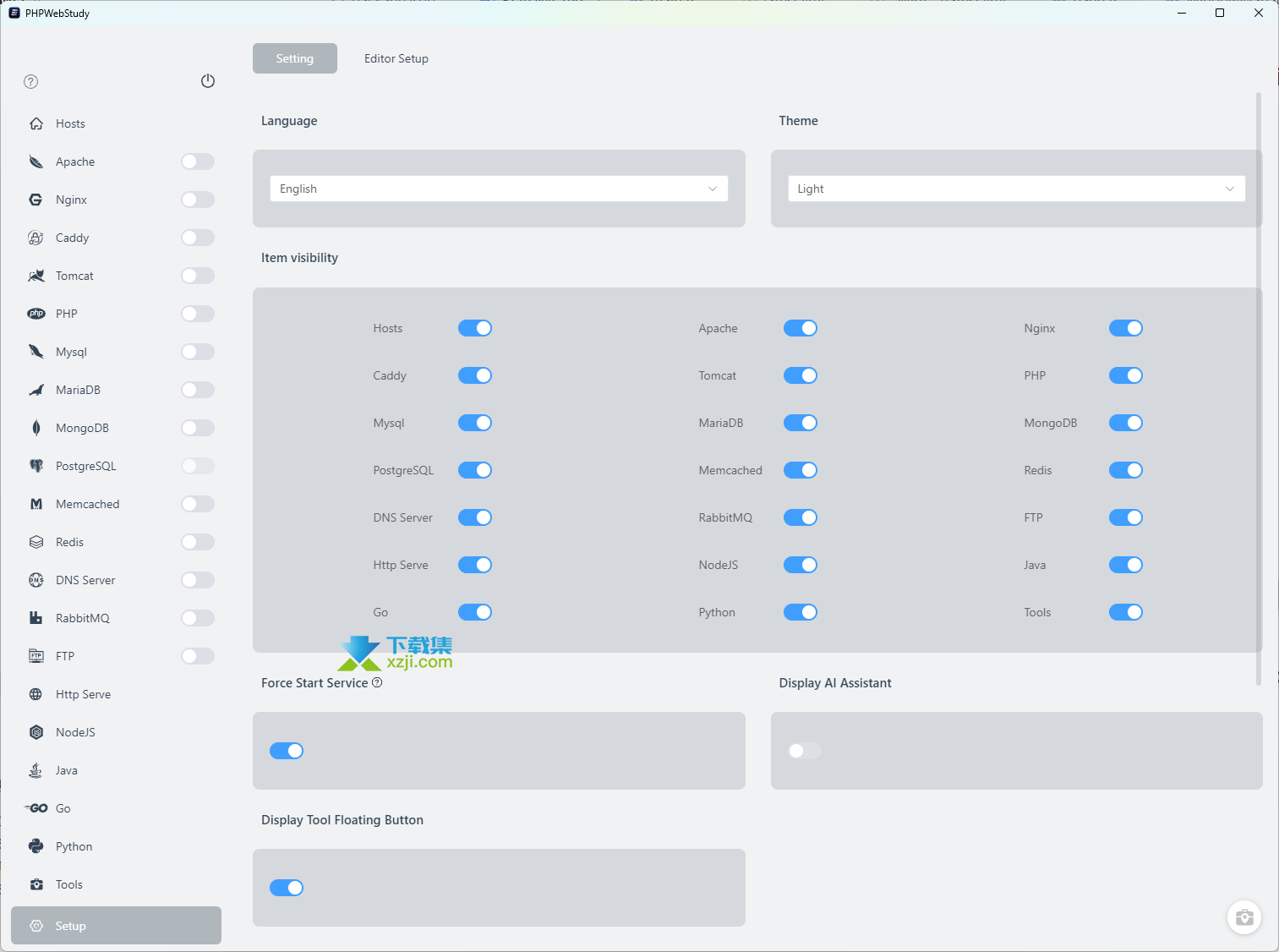Click the Redis stack icon
This screenshot has width=1279, height=952.
(36, 542)
